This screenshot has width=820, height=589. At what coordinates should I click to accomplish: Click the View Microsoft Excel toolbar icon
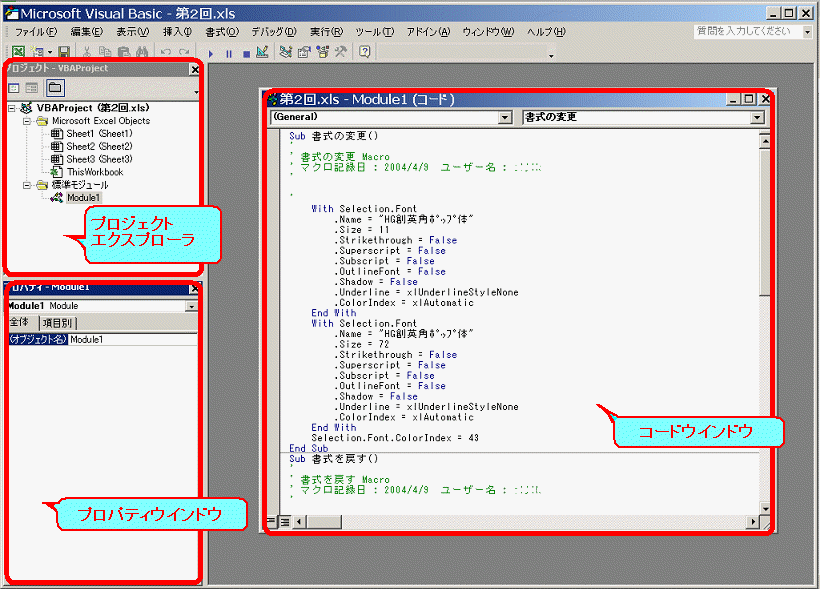(x=18, y=51)
